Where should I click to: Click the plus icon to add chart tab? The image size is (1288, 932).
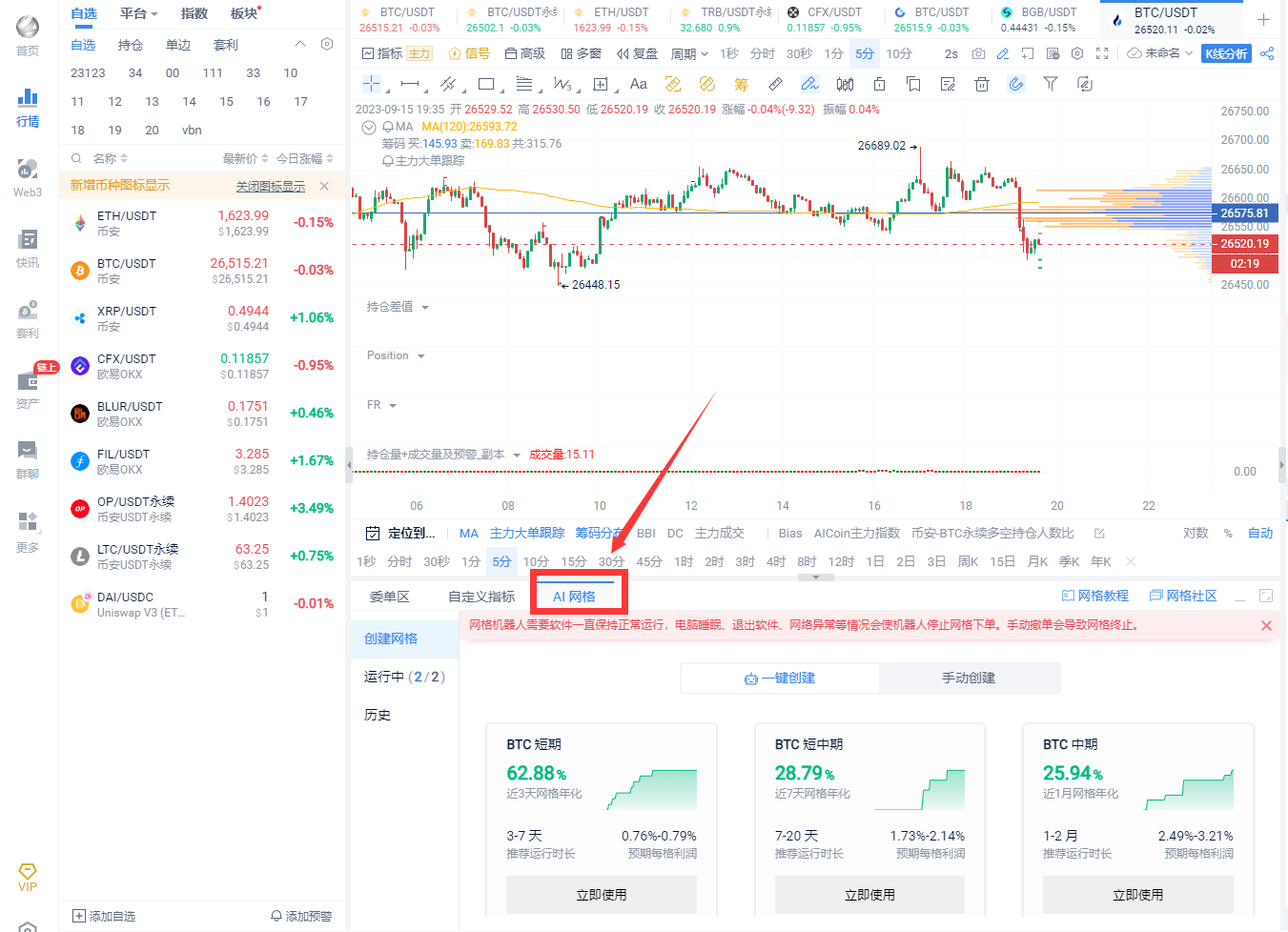point(1263,19)
